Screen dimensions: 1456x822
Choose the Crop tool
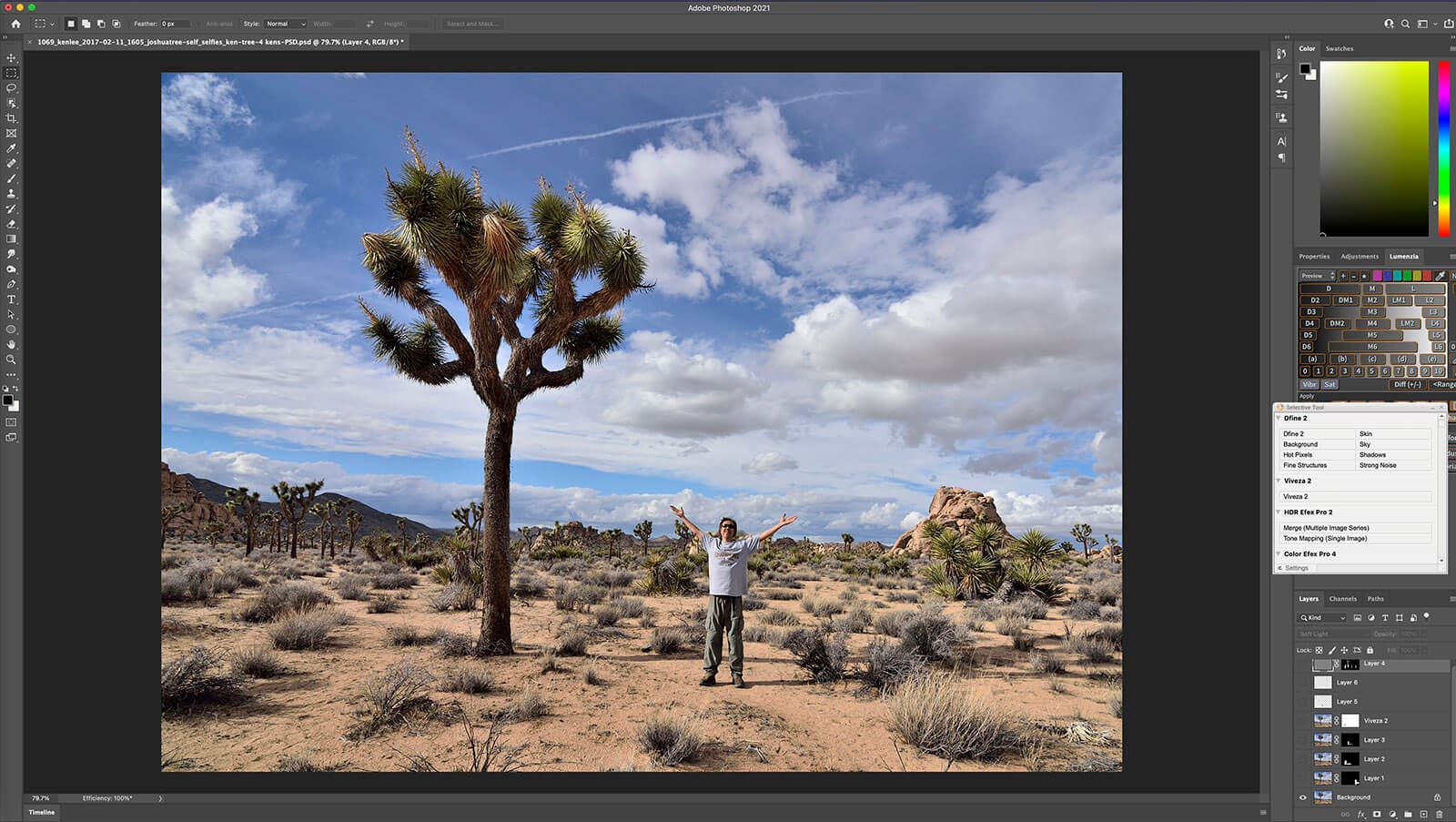point(11,118)
